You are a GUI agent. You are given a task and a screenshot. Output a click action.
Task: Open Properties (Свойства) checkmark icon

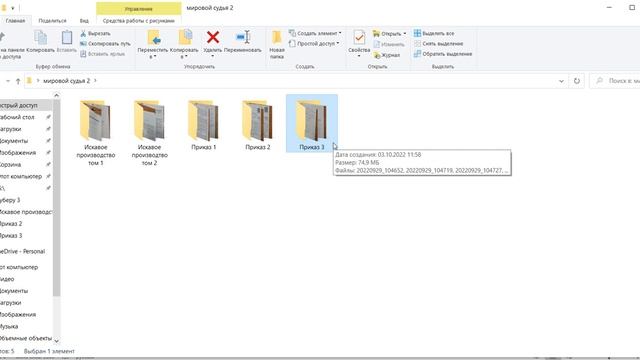pos(359,38)
